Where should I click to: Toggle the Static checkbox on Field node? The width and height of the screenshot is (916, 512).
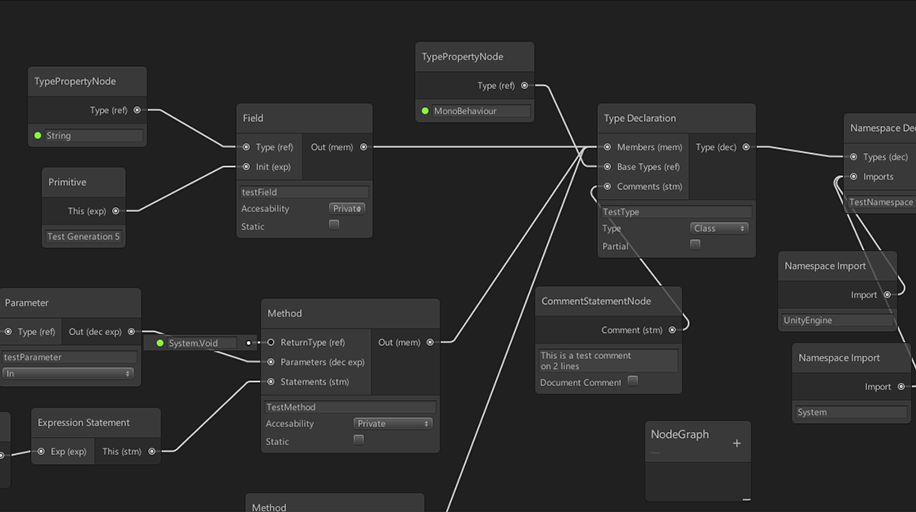click(334, 225)
